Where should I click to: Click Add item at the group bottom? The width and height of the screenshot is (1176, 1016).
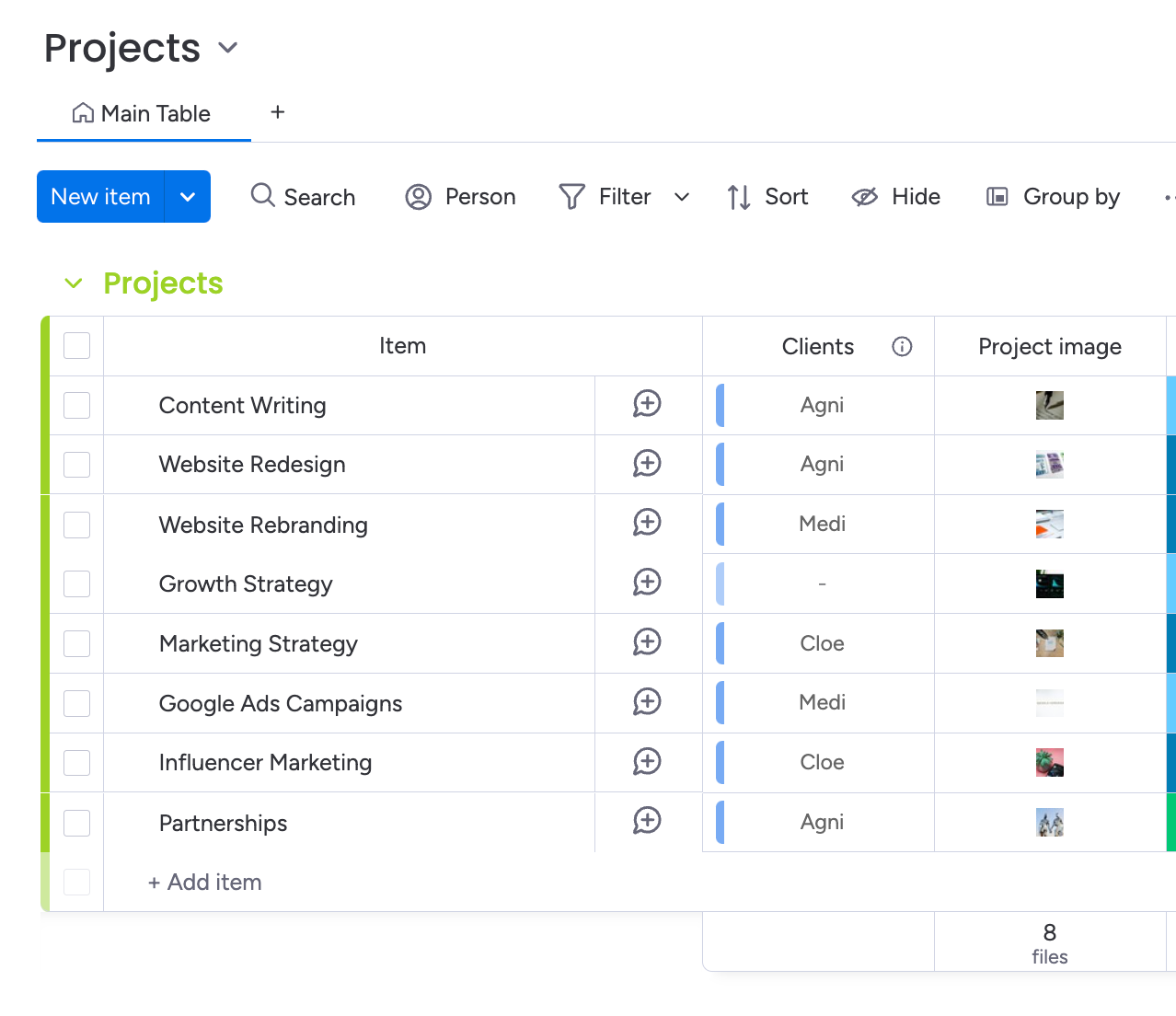tap(203, 882)
